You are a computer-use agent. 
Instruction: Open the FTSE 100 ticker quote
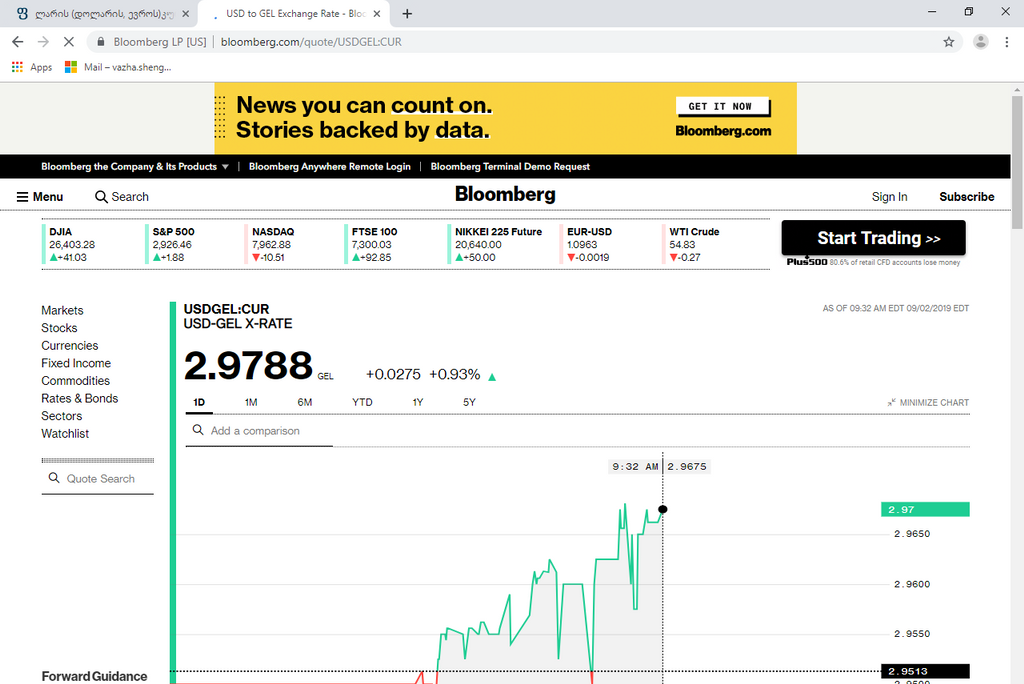point(373,244)
